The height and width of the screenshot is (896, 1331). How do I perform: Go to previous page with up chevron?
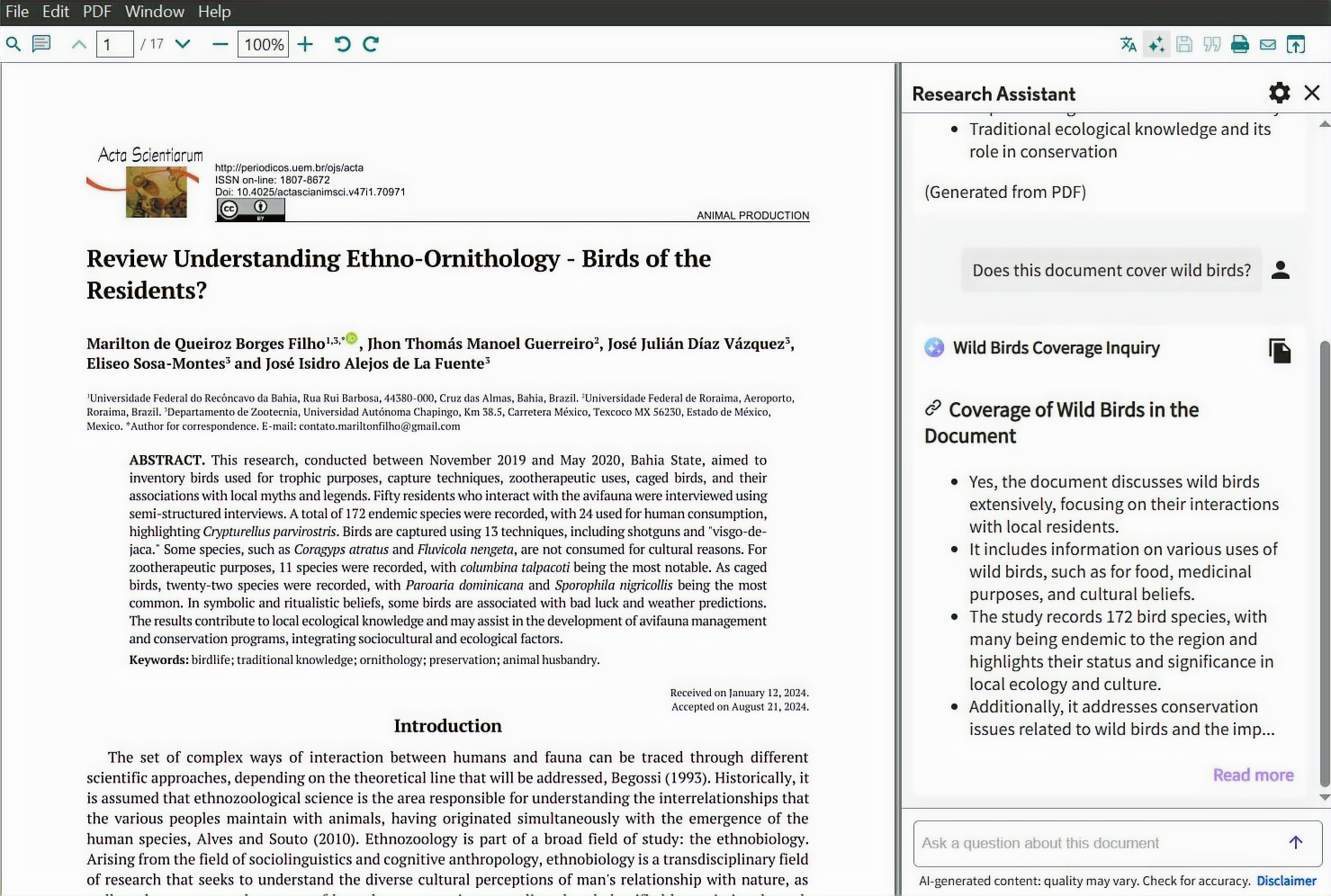click(79, 43)
